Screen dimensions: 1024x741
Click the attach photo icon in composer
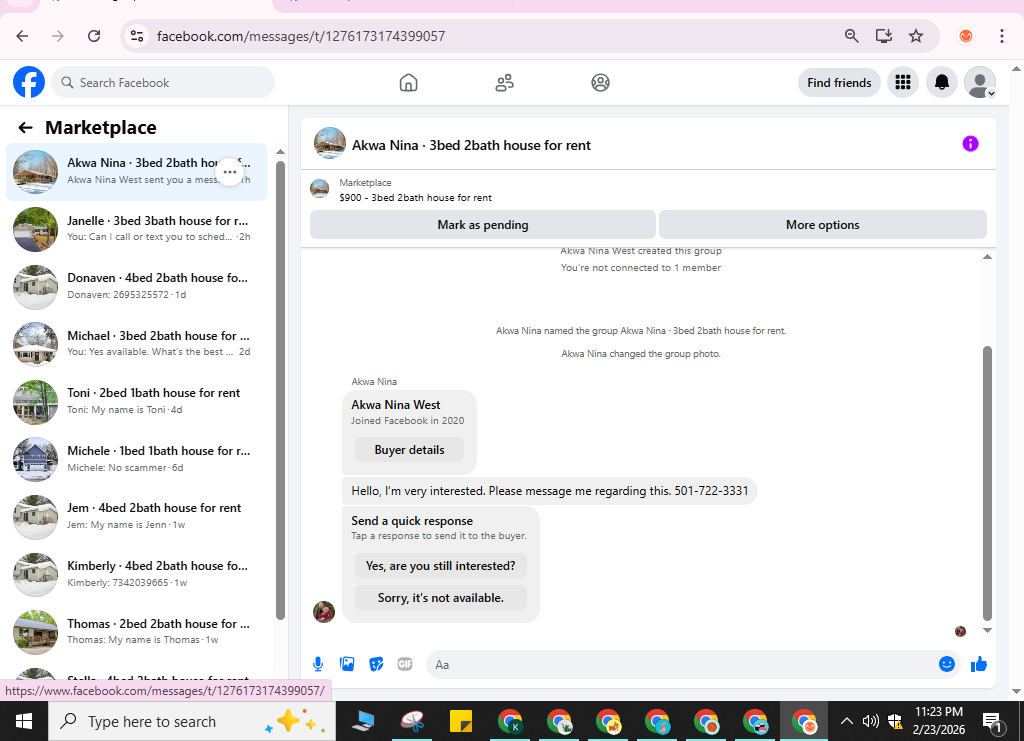[347, 664]
